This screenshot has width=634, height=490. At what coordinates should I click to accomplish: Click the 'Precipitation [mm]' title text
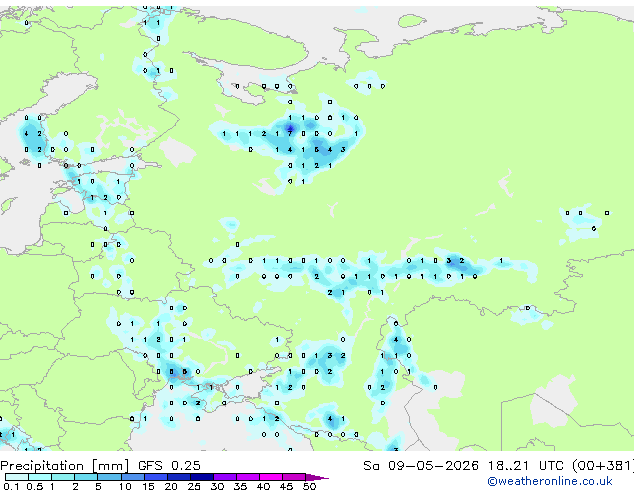[x=65, y=466]
